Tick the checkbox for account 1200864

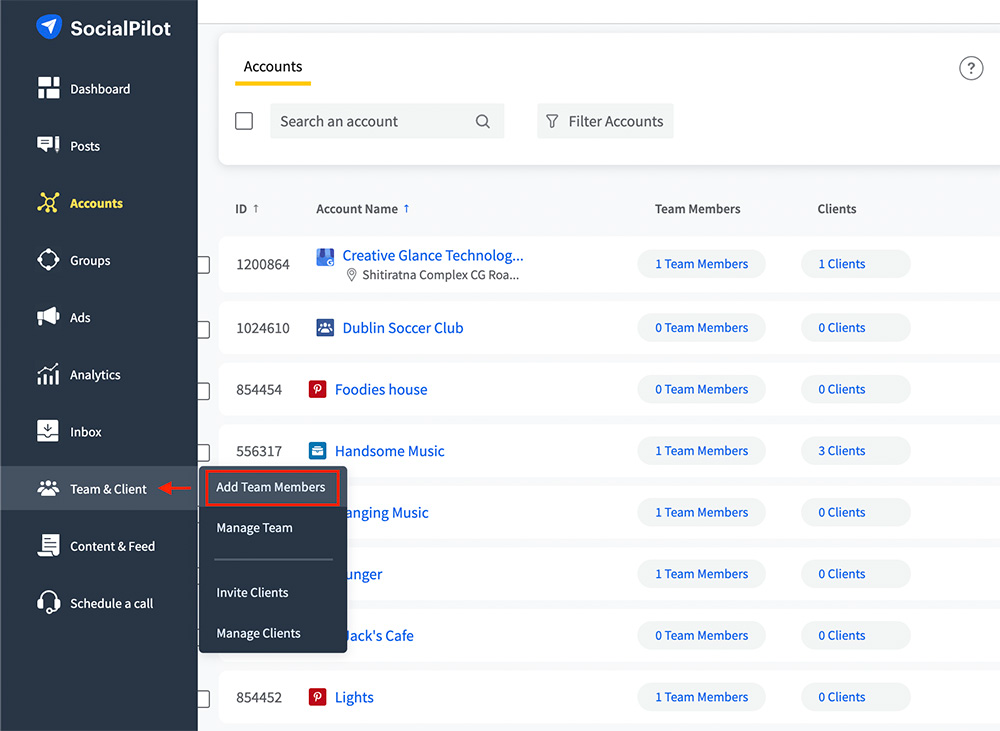203,265
